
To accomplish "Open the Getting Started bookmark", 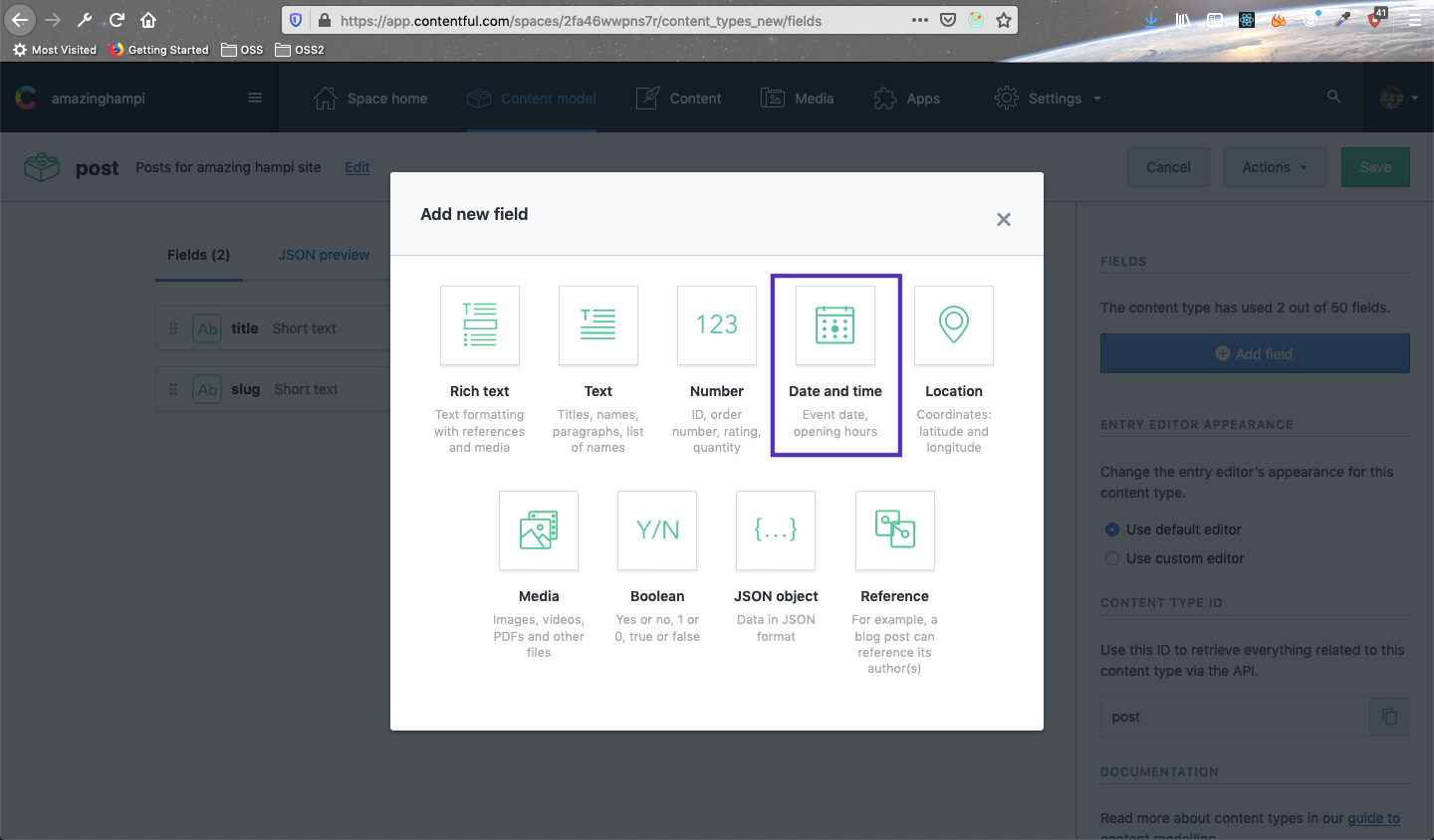I will [159, 50].
